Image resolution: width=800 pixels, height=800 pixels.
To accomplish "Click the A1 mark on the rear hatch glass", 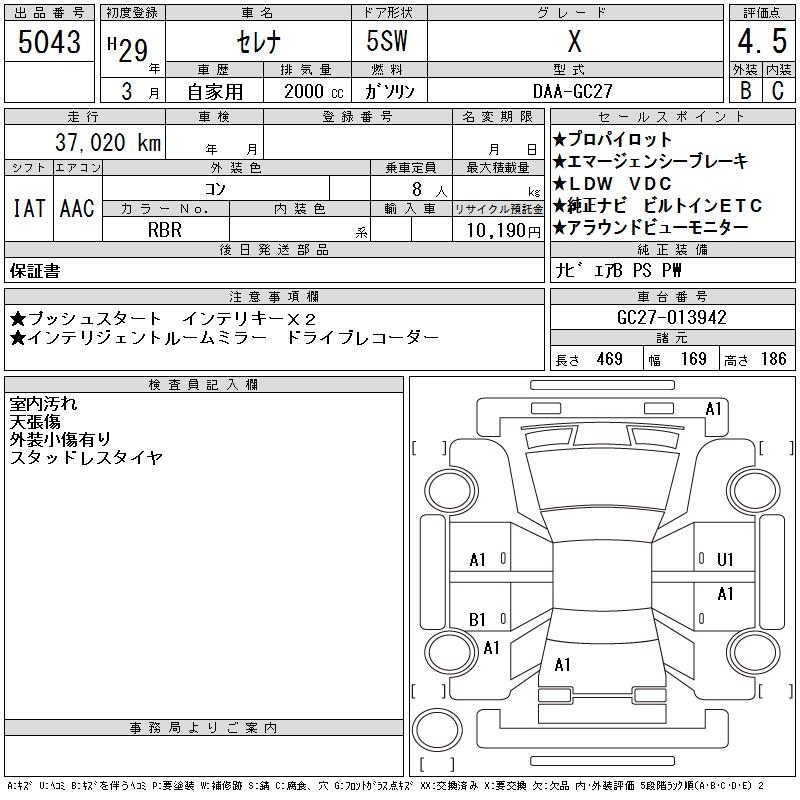I will click(x=562, y=665).
